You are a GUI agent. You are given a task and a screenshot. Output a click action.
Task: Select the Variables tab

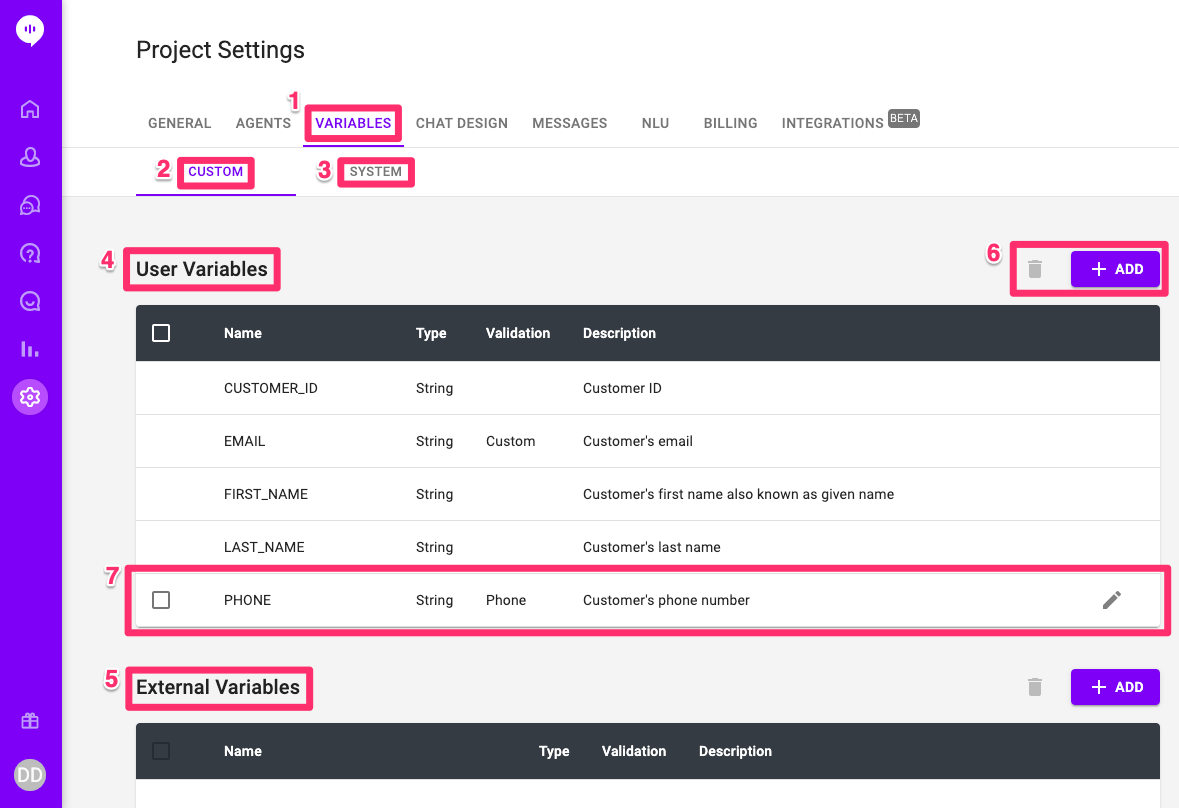pos(353,123)
